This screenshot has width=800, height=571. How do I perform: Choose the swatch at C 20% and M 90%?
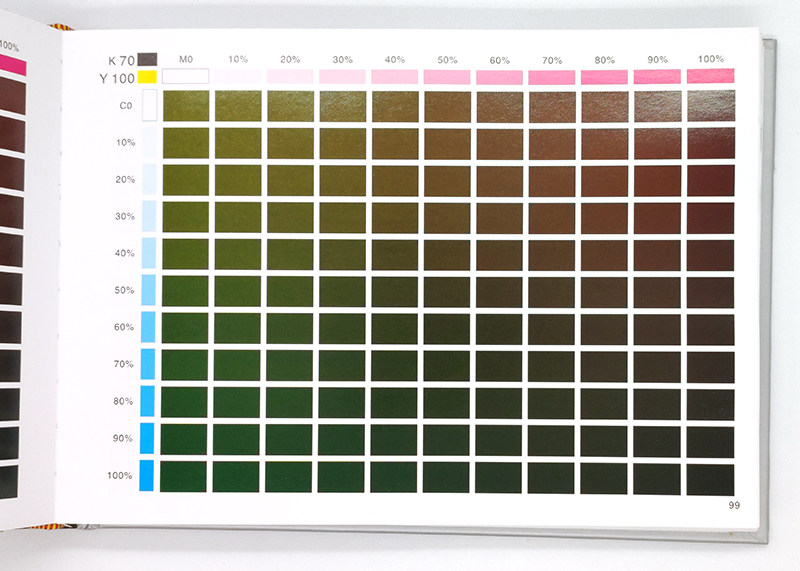coord(658,181)
